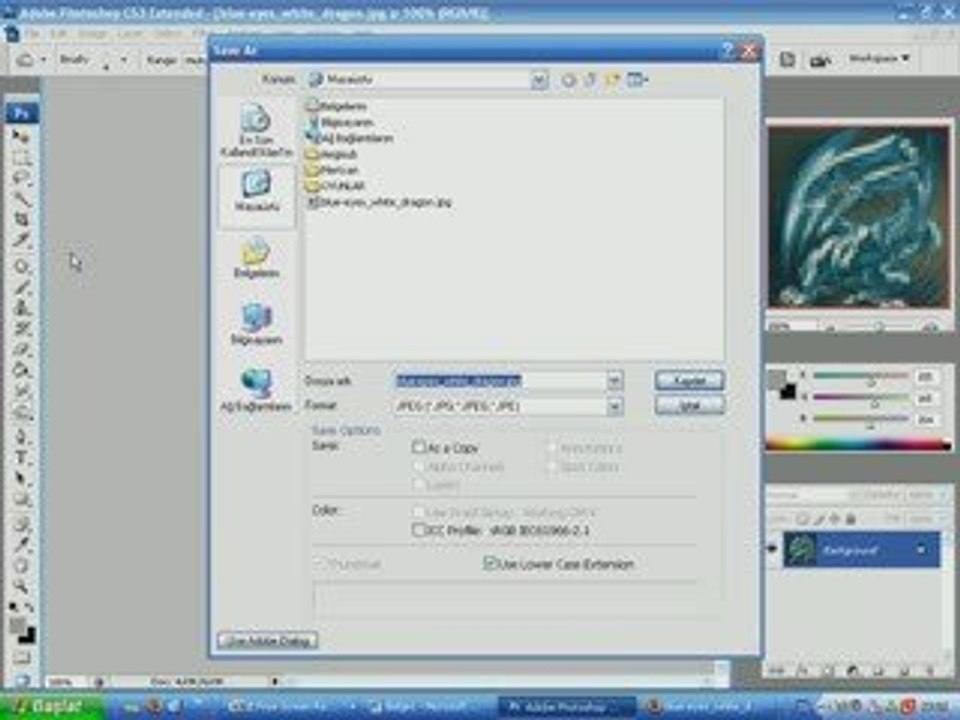Open the File menu in Photoshop
960x720 pixels.
[32, 34]
